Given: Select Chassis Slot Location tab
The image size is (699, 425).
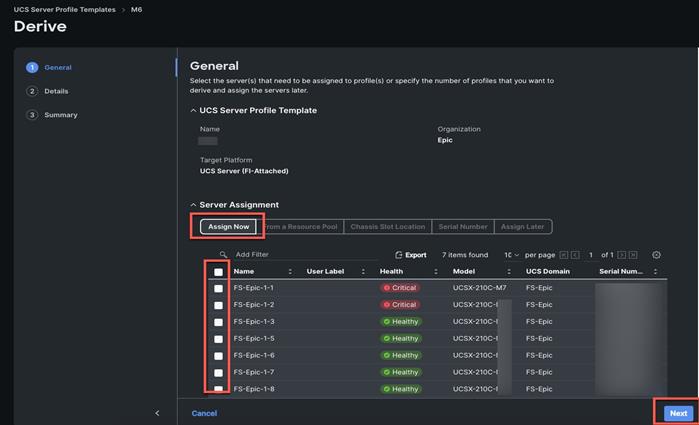Looking at the screenshot, I should pos(387,227).
